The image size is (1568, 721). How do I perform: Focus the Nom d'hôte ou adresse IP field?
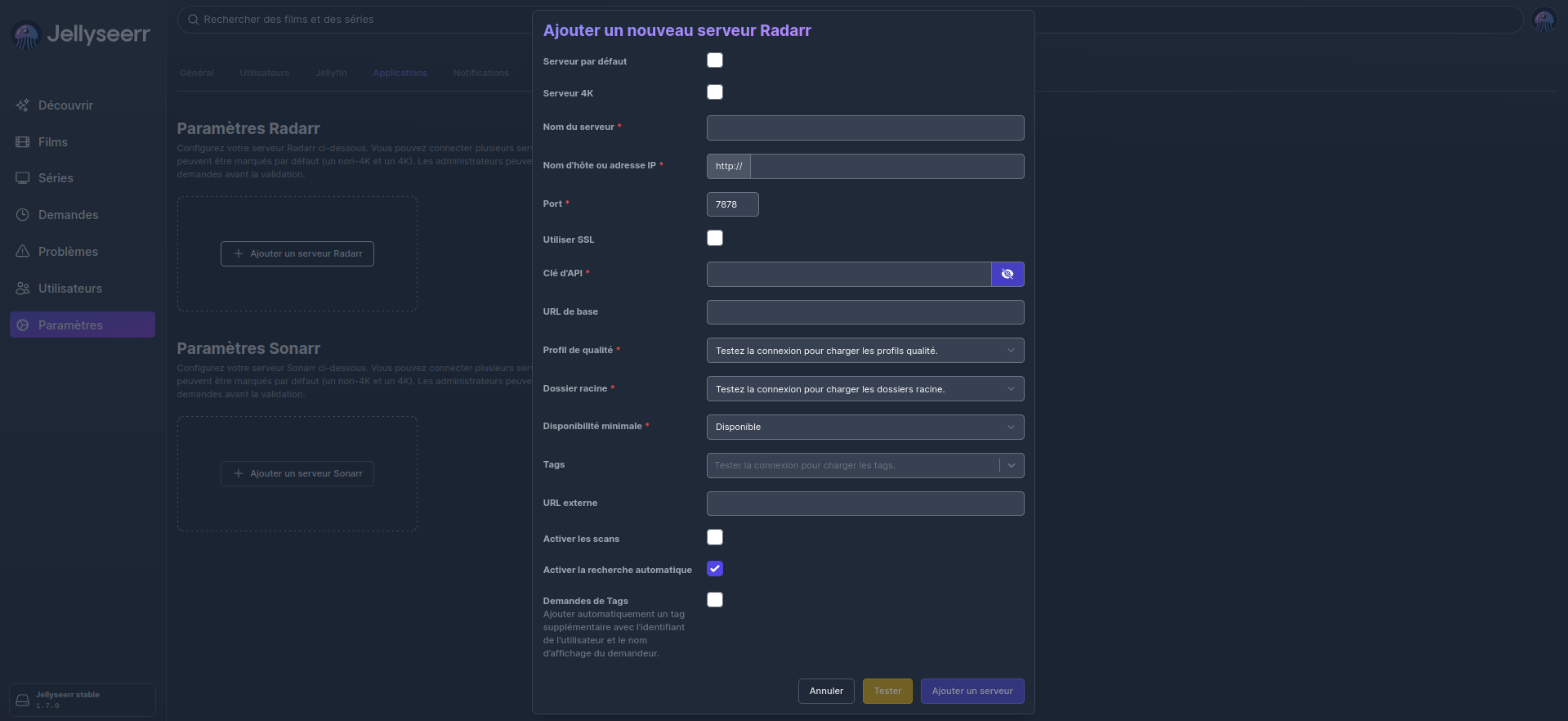pos(887,167)
